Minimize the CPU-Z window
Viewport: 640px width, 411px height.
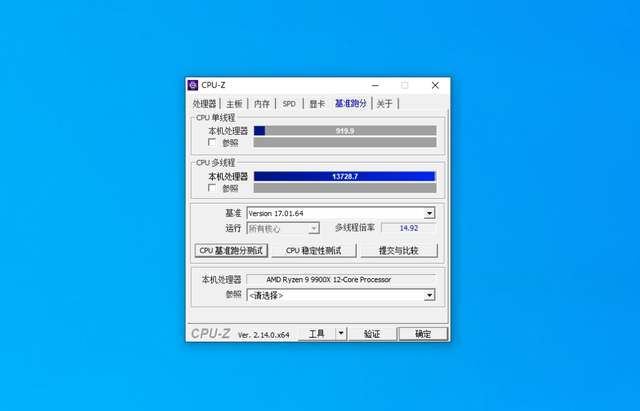click(375, 85)
